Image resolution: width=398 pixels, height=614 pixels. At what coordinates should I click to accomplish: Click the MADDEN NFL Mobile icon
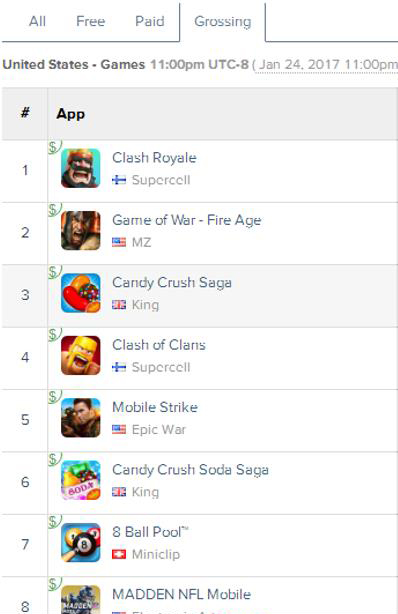(81, 600)
